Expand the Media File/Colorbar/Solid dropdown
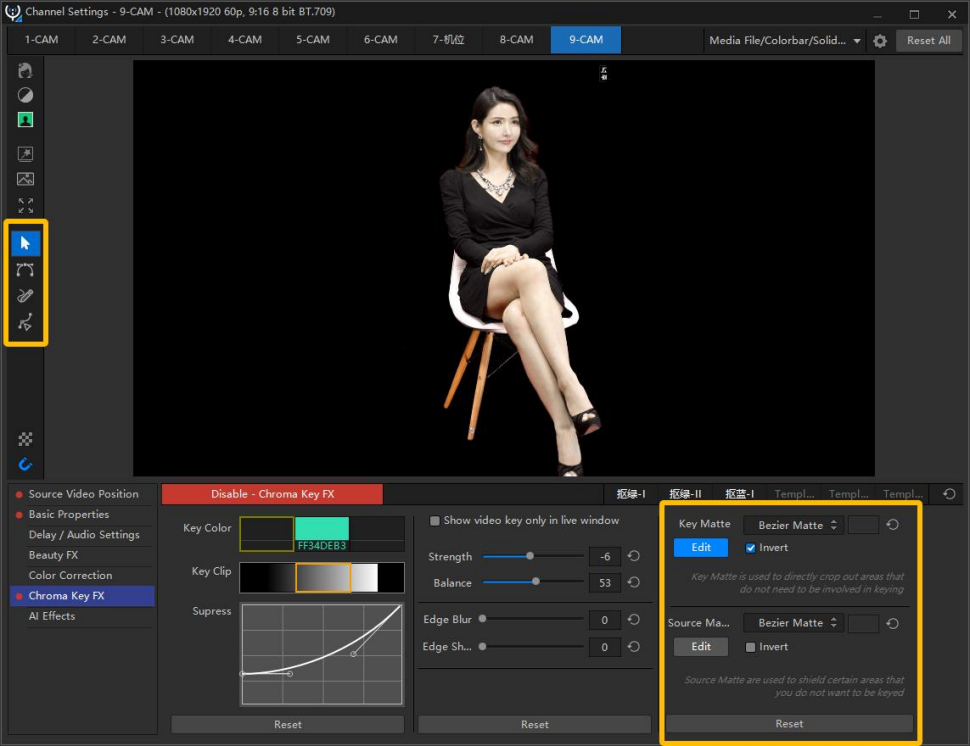 [785, 41]
